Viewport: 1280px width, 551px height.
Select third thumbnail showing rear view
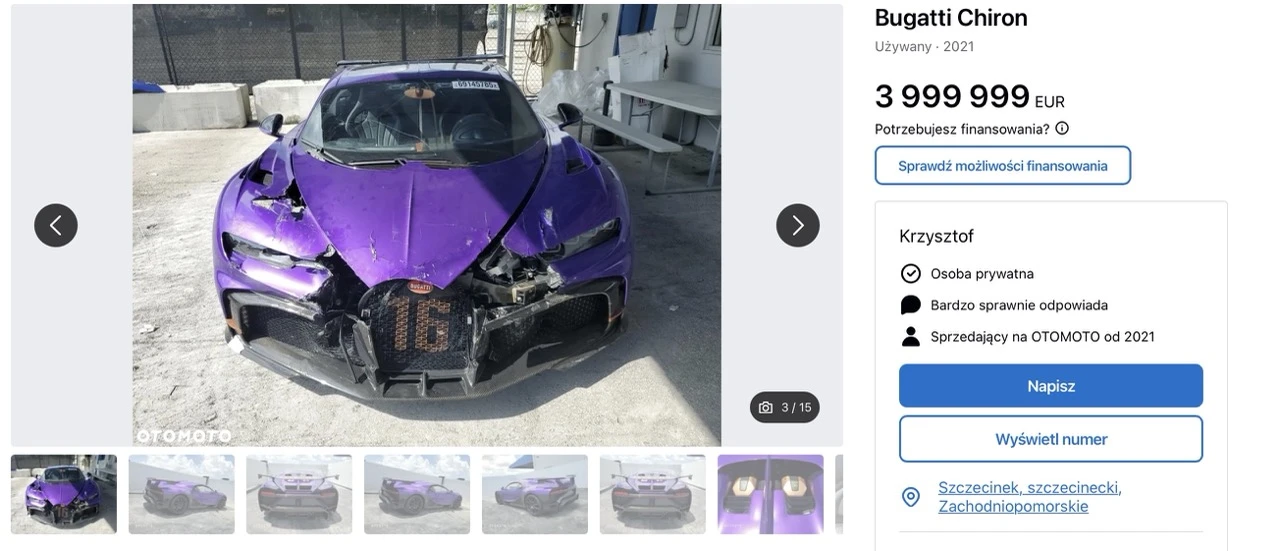[x=299, y=494]
